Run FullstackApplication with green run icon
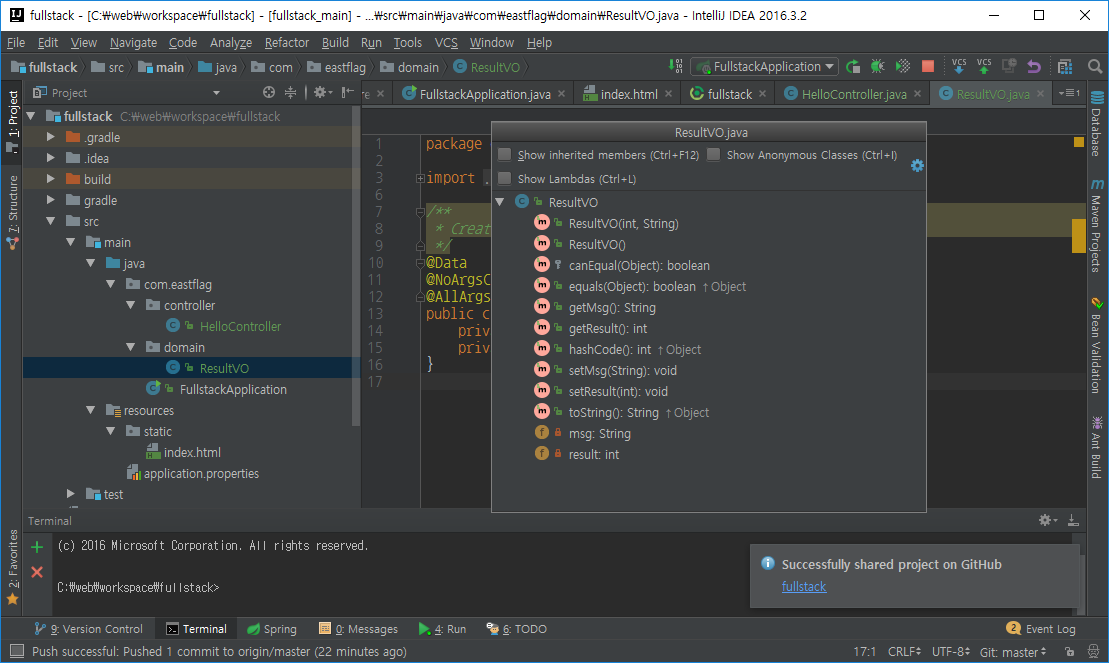The image size is (1109, 663). (x=853, y=67)
